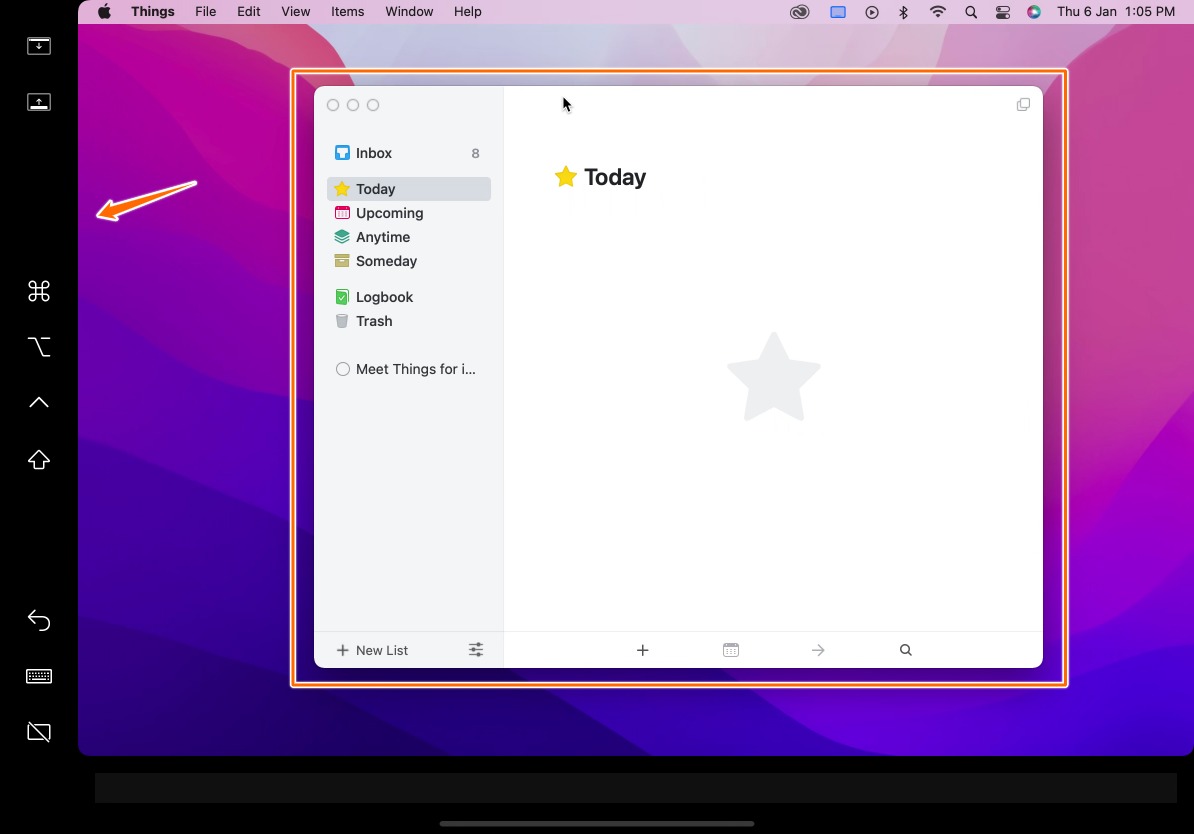
Task: Open the File menu
Action: tap(206, 11)
